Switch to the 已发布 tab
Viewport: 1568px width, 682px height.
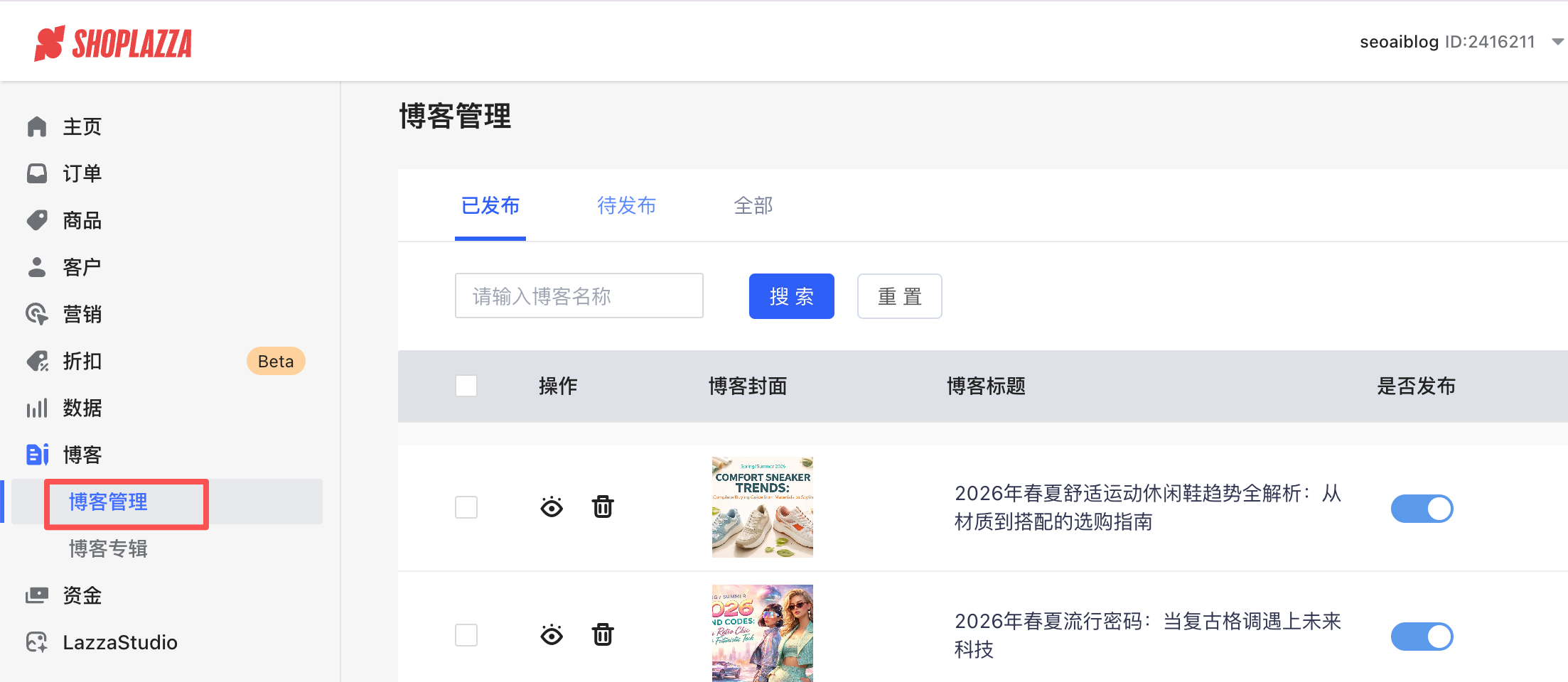490,206
